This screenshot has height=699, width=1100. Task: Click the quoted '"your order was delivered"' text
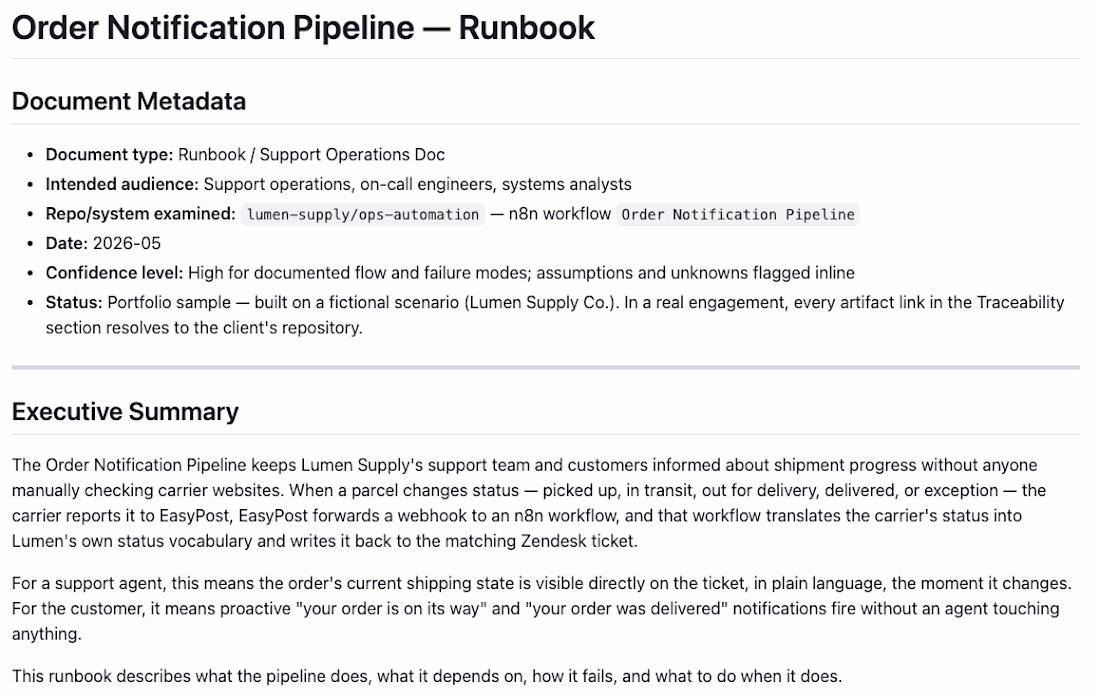(626, 608)
